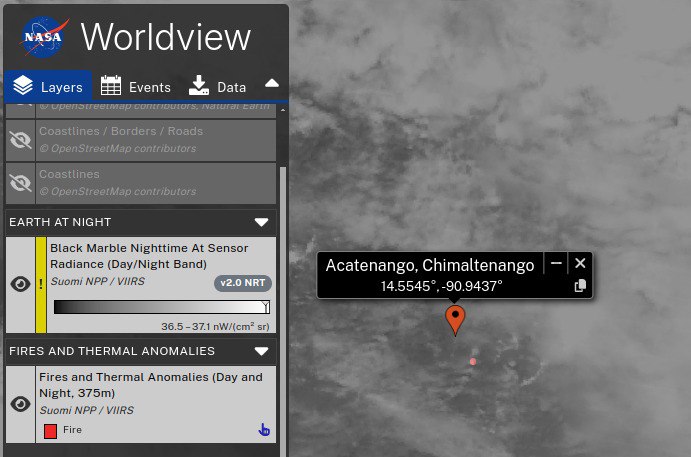
Task: Collapse the Fires and Thermal Anomalies group
Action: [262, 351]
